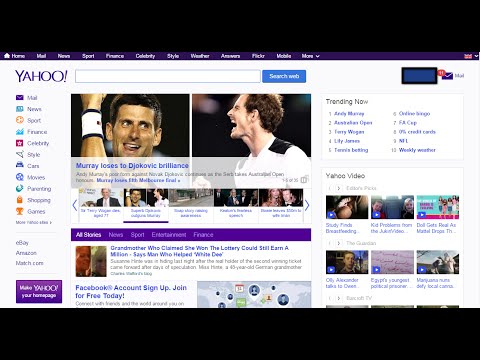Show next stories with carousel right arrow
The width and height of the screenshot is (480, 360).
coord(307,205)
